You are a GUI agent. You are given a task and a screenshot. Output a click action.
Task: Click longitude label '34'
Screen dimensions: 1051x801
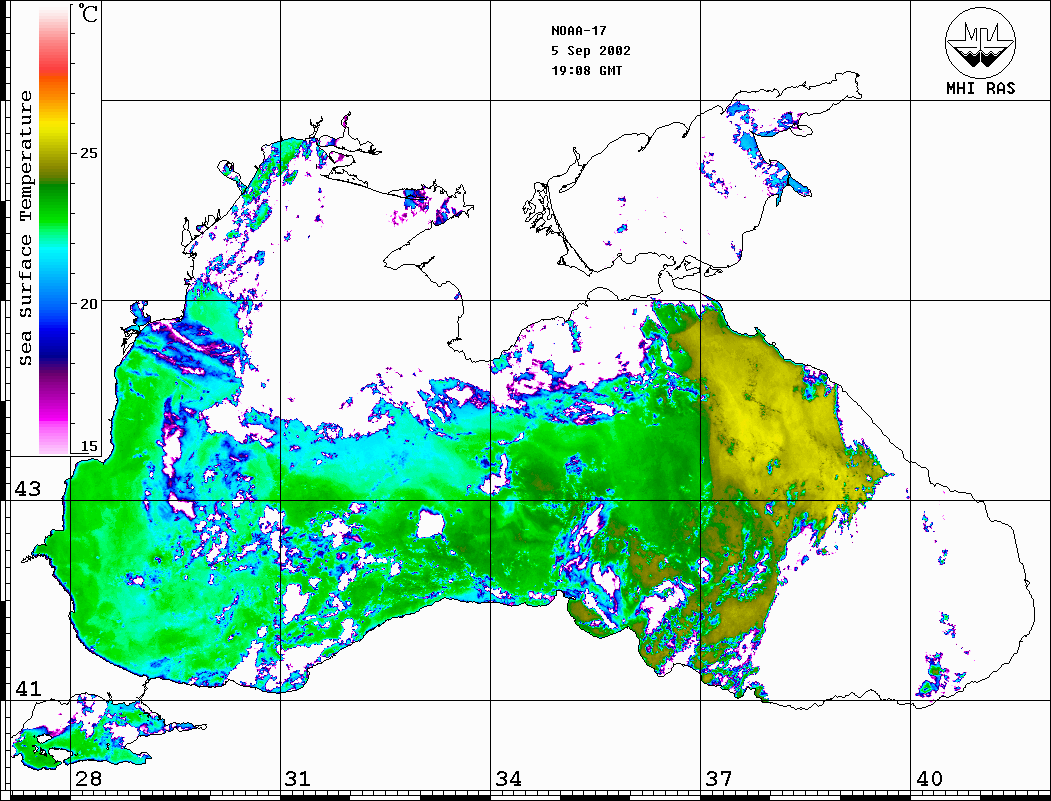point(509,779)
